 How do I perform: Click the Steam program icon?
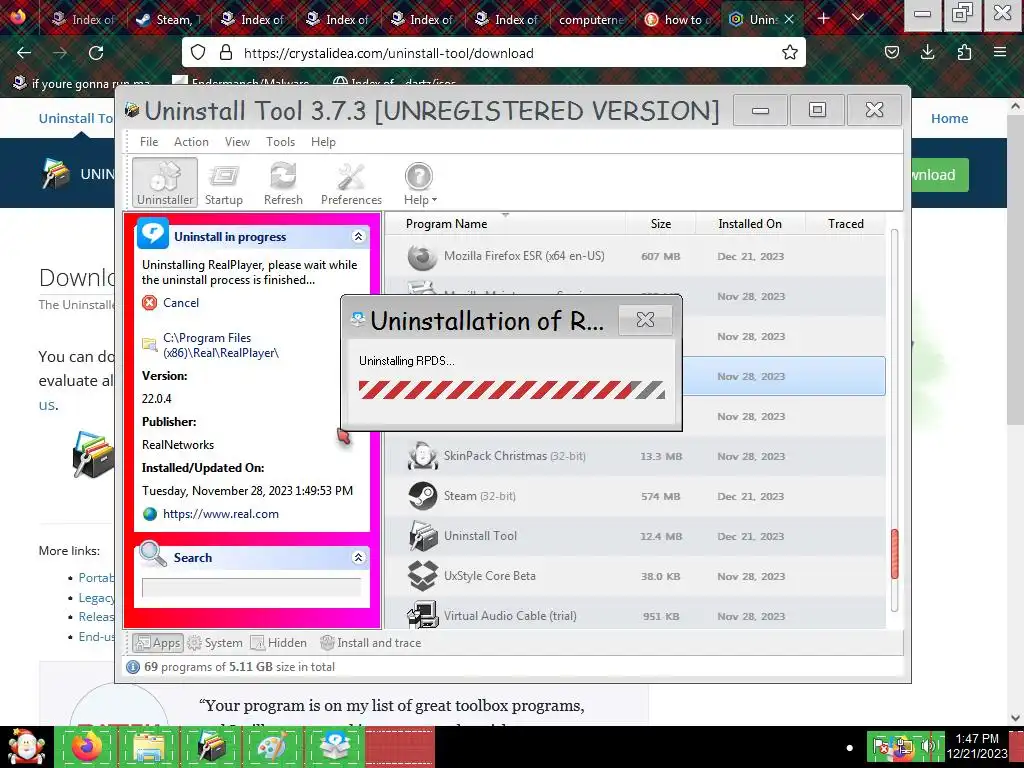[422, 496]
